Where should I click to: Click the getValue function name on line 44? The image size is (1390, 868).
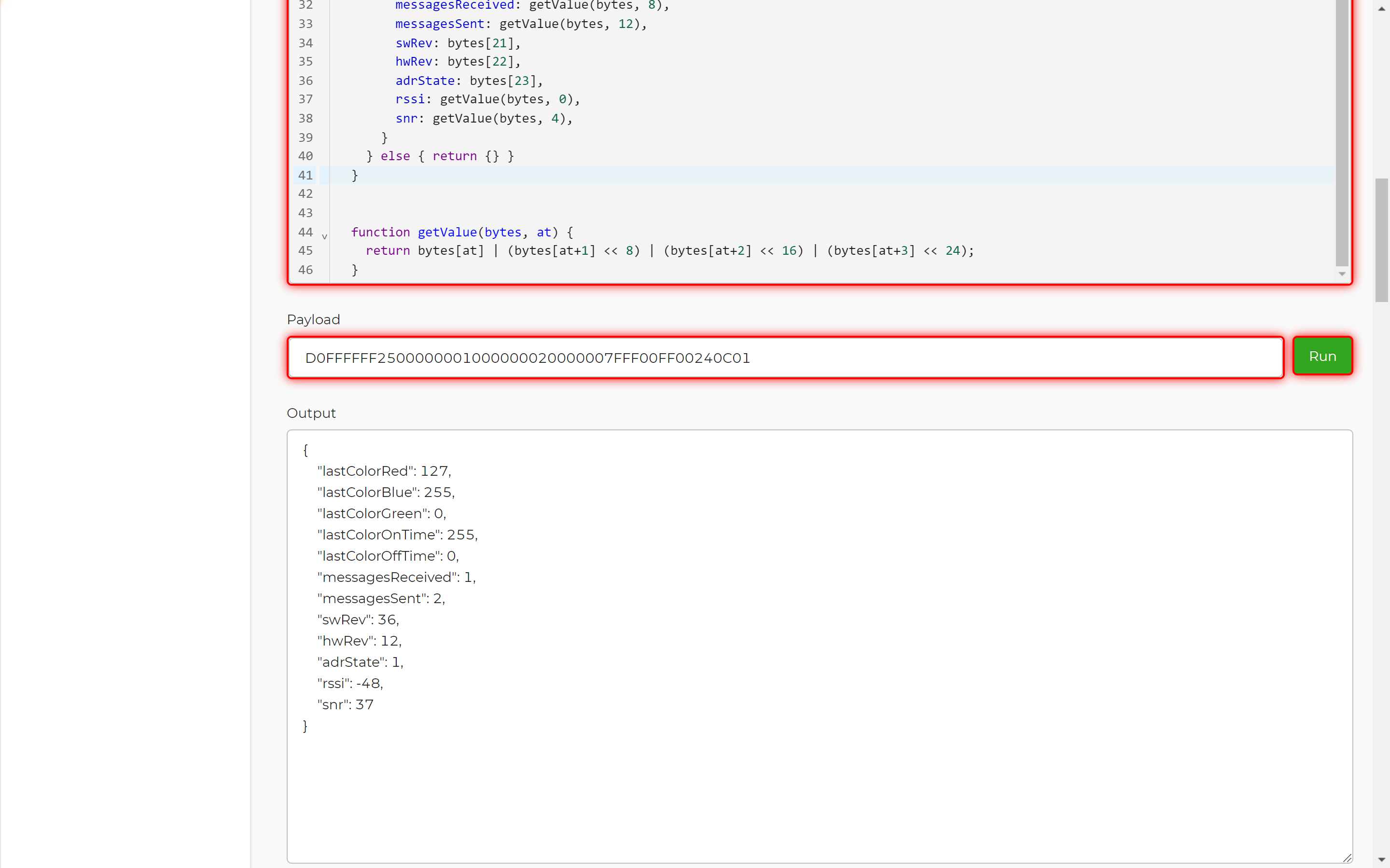point(447,232)
